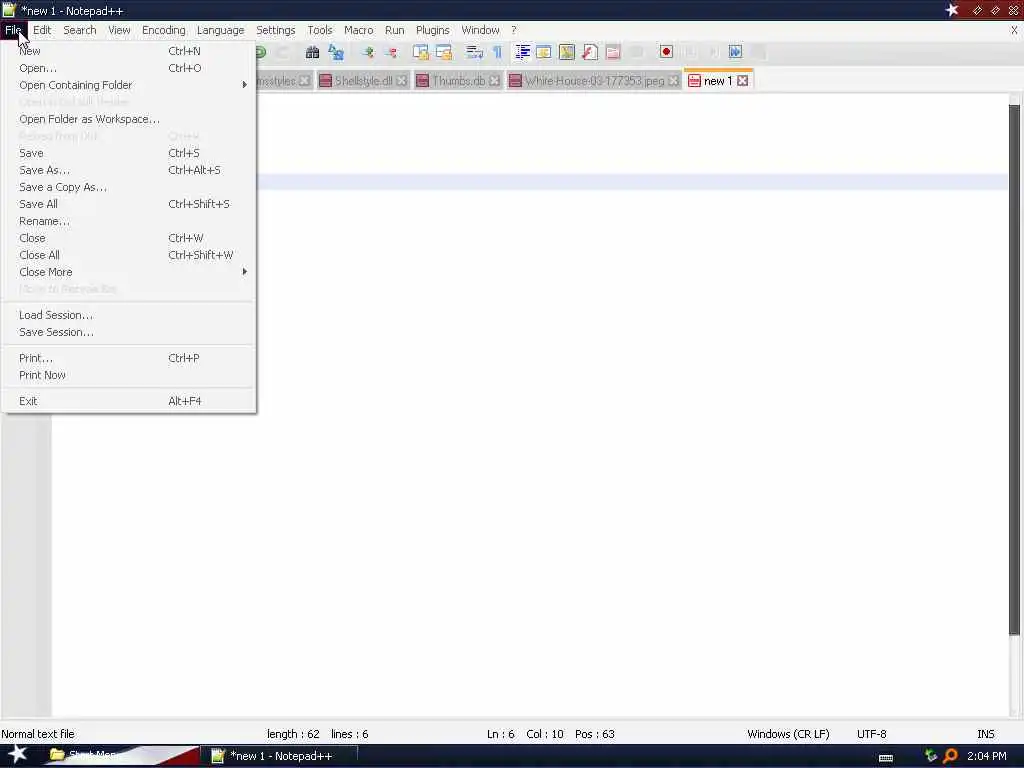The height and width of the screenshot is (768, 1024).
Task: Choose Save All from the File menu
Action: [128, 204]
